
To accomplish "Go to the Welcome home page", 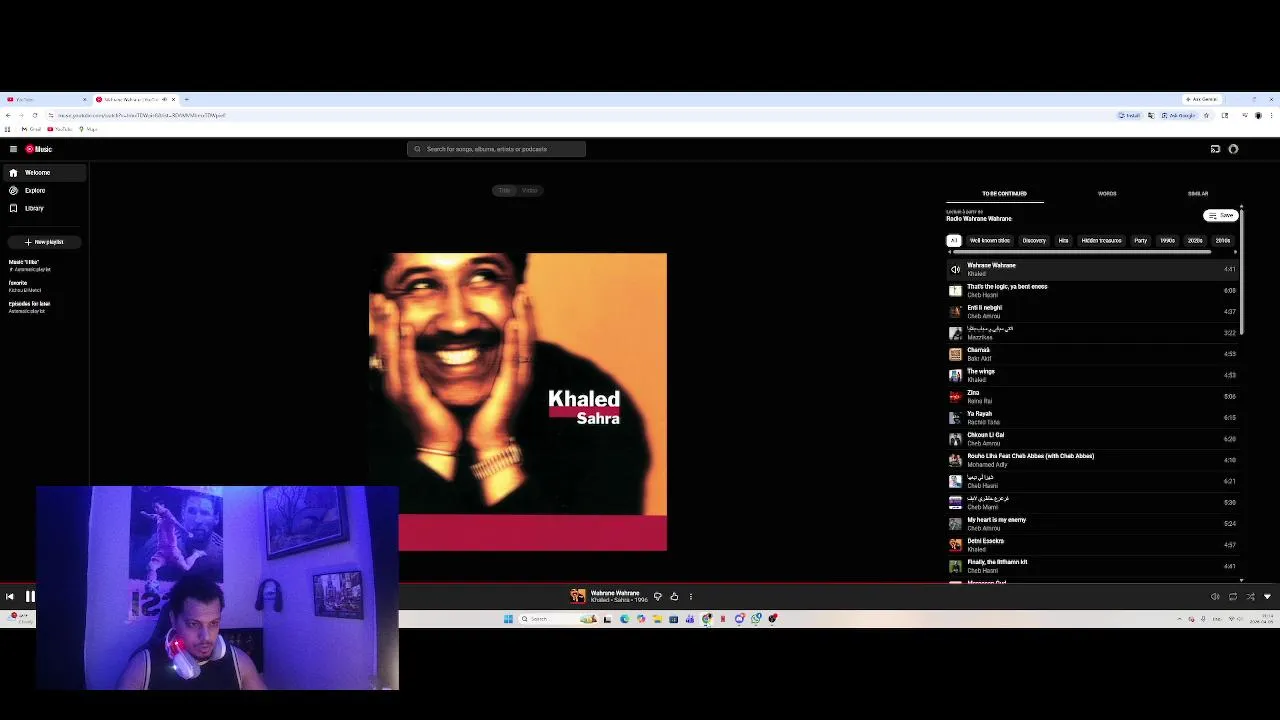I will (x=44, y=173).
